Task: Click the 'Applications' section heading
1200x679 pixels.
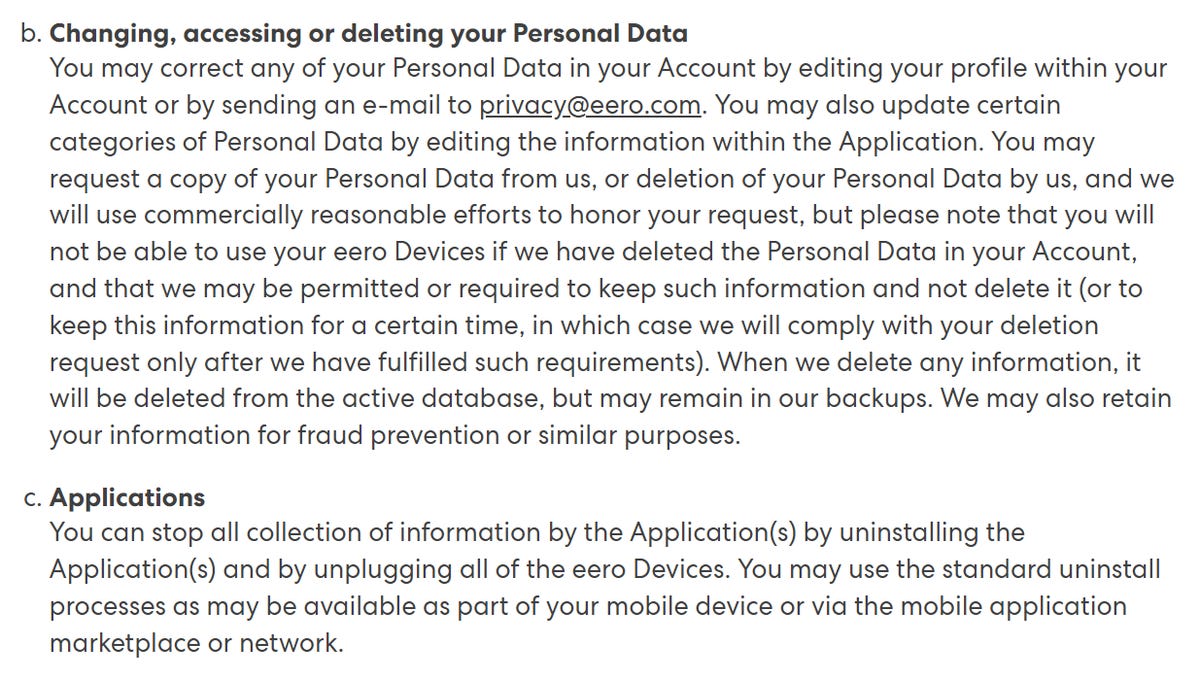Action: tap(127, 497)
